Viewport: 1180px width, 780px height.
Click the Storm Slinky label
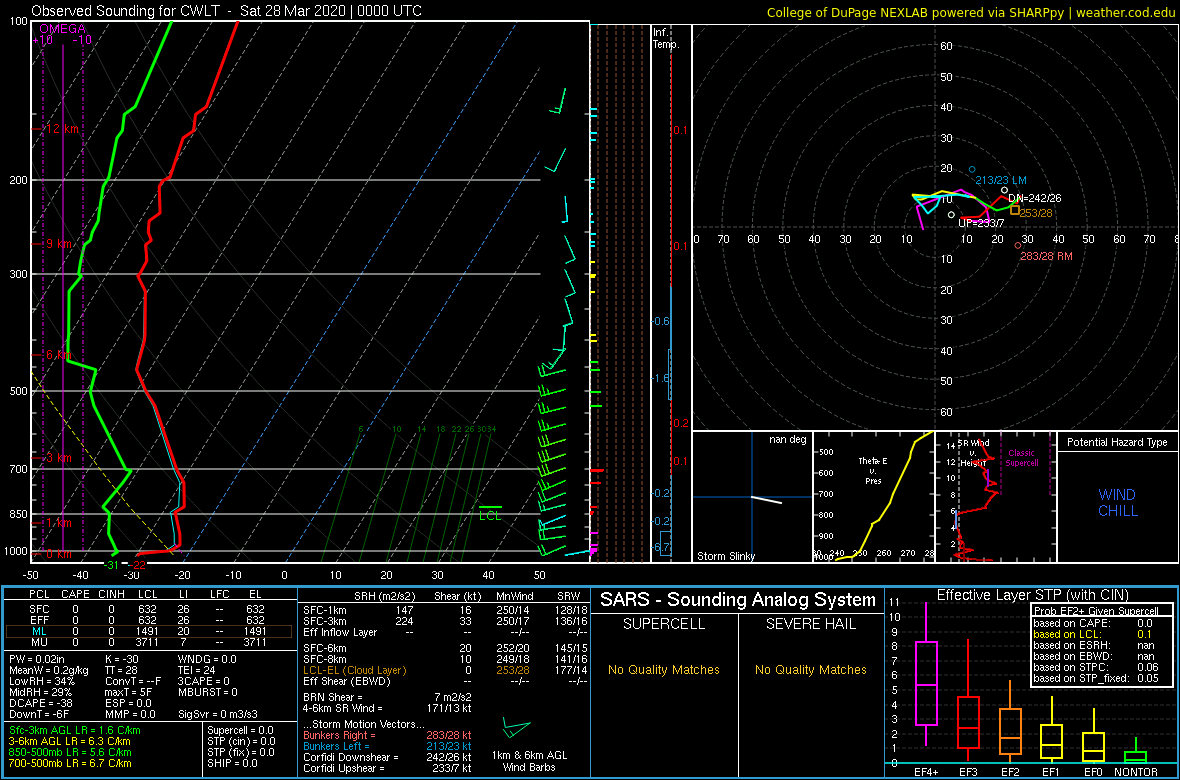pyautogui.click(x=726, y=556)
